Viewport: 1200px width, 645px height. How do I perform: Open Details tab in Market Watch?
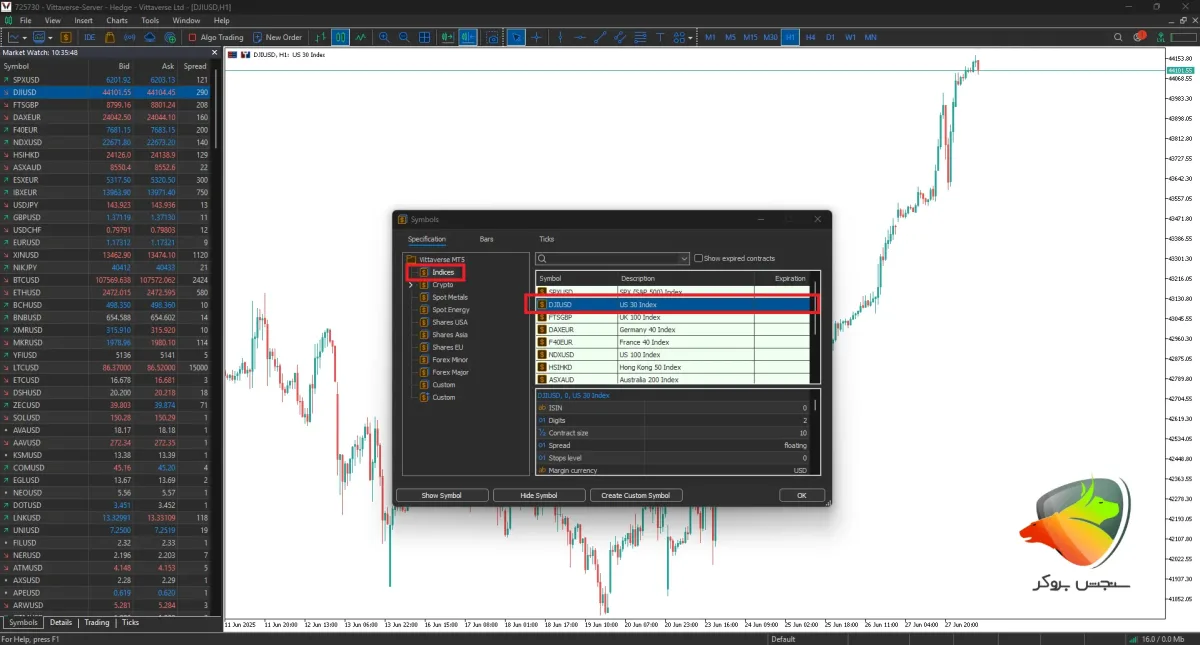click(61, 622)
